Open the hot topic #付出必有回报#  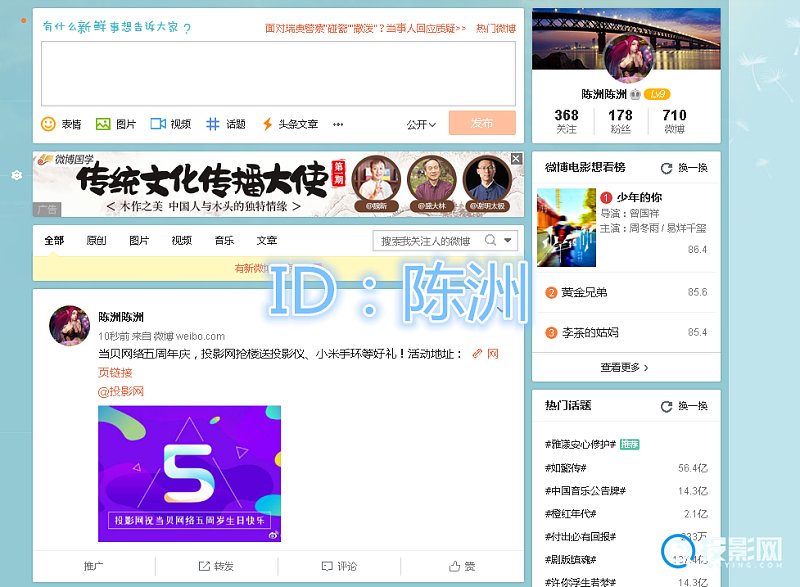pos(581,537)
